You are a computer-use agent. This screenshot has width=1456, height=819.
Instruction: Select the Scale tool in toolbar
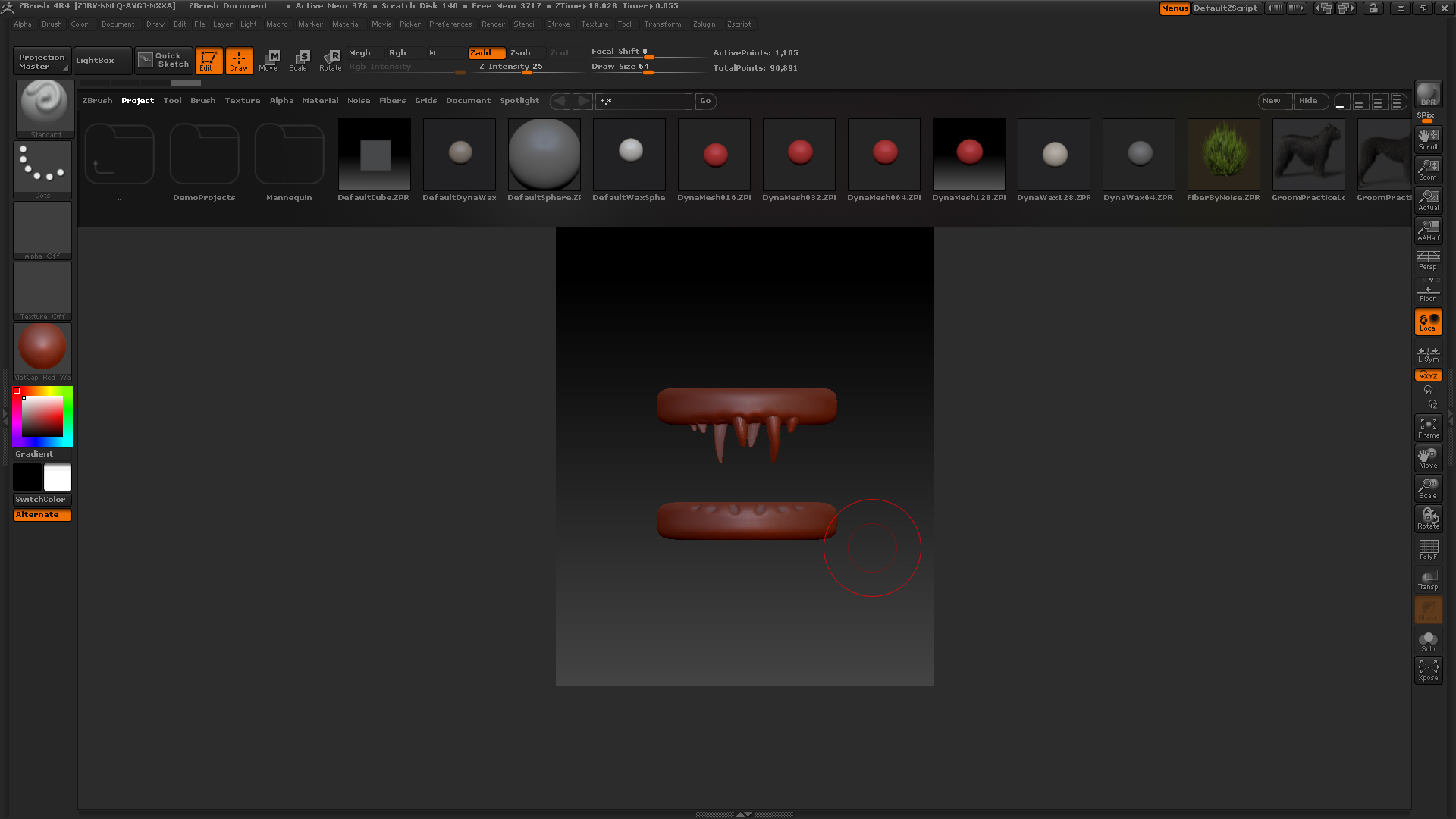tap(298, 59)
